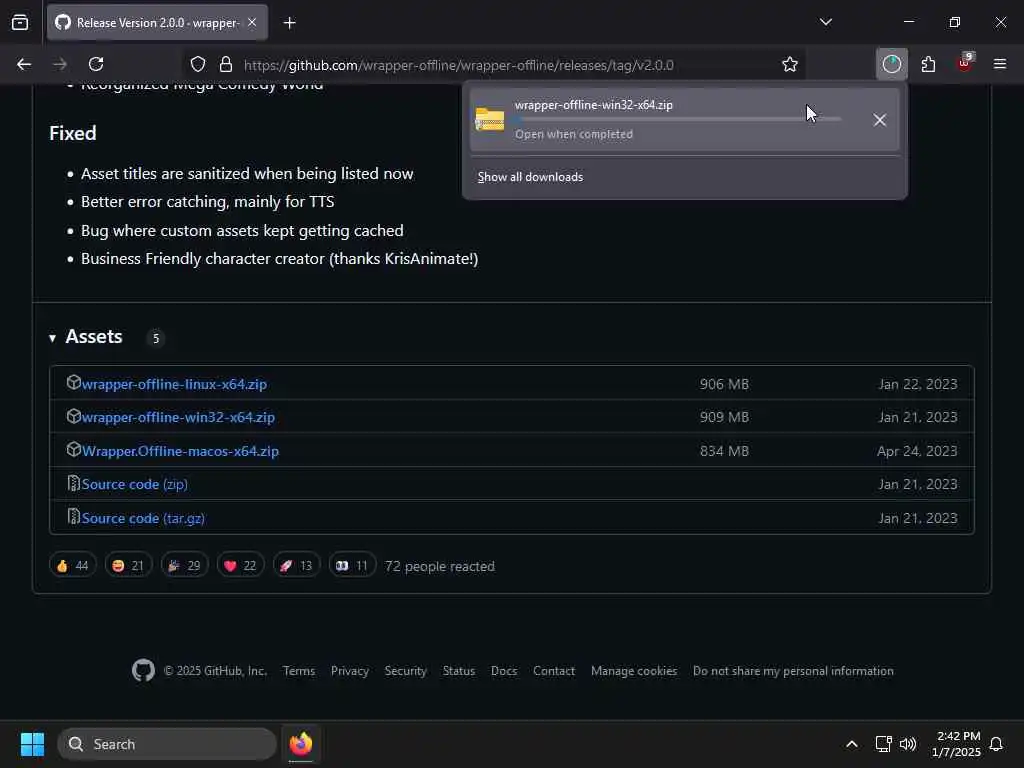The height and width of the screenshot is (768, 1024).
Task: Open the network status tray icon
Action: pyautogui.click(x=883, y=744)
